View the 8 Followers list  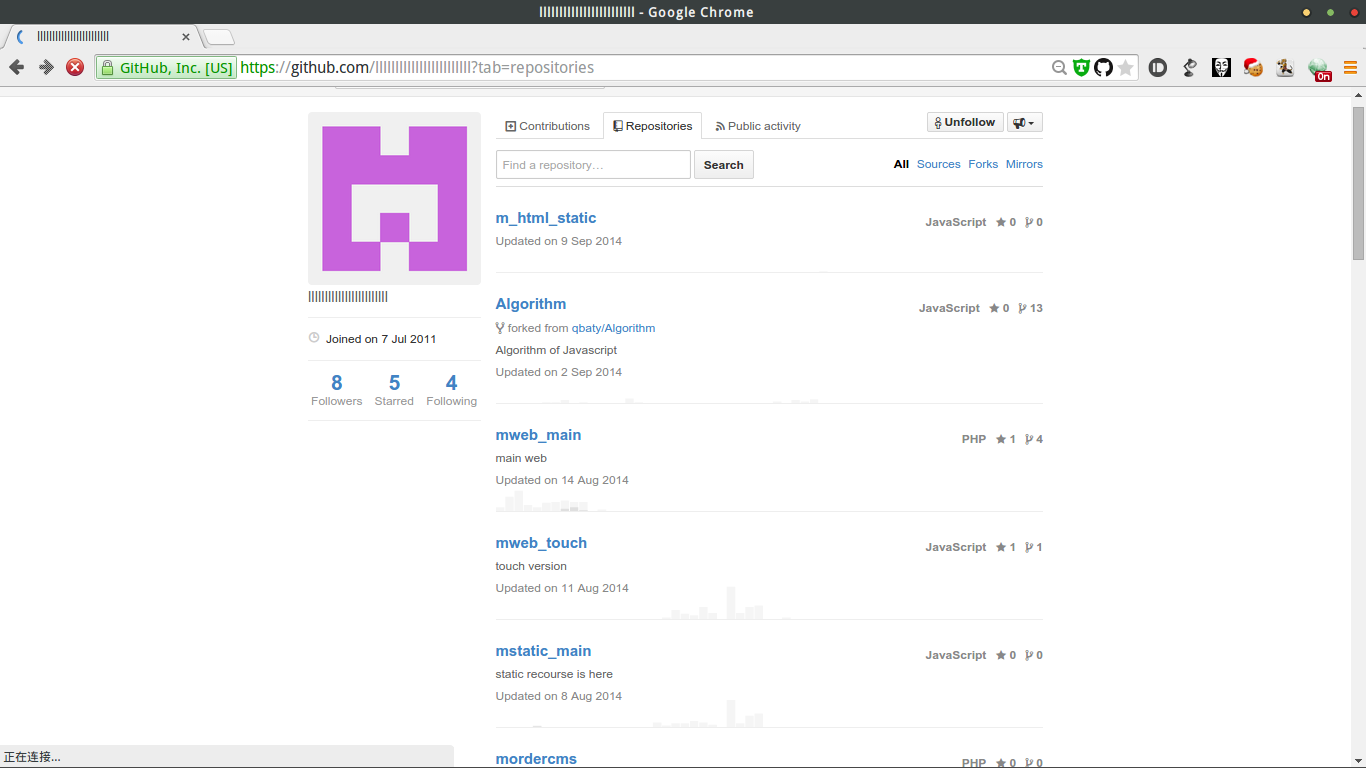336,389
